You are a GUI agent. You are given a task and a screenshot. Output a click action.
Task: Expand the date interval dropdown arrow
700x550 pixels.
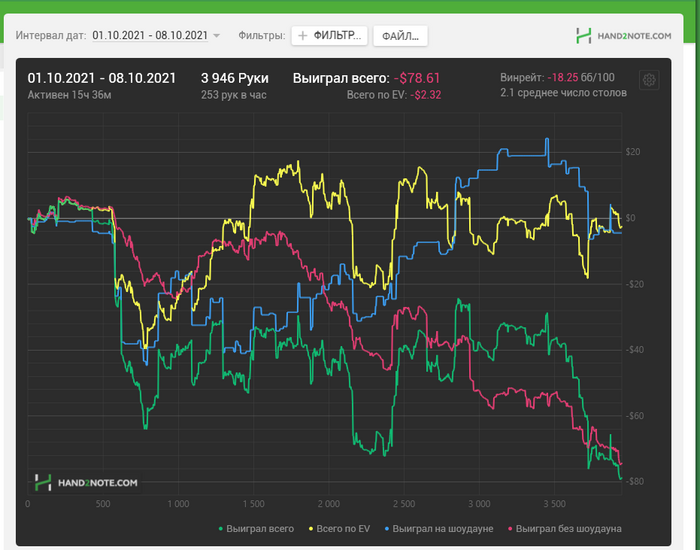click(x=217, y=36)
